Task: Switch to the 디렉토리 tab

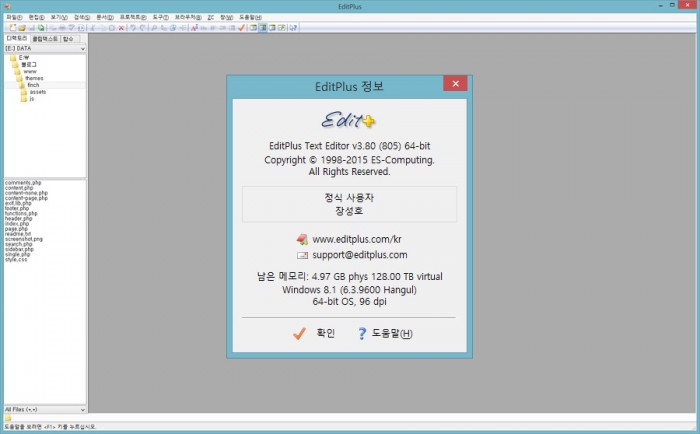Action: coord(17,38)
